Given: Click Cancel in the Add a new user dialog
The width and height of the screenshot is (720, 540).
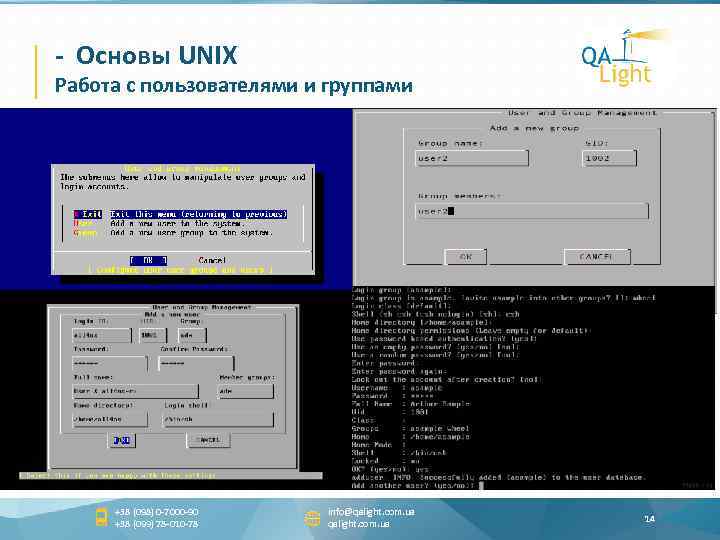Looking at the screenshot, I should (208, 440).
